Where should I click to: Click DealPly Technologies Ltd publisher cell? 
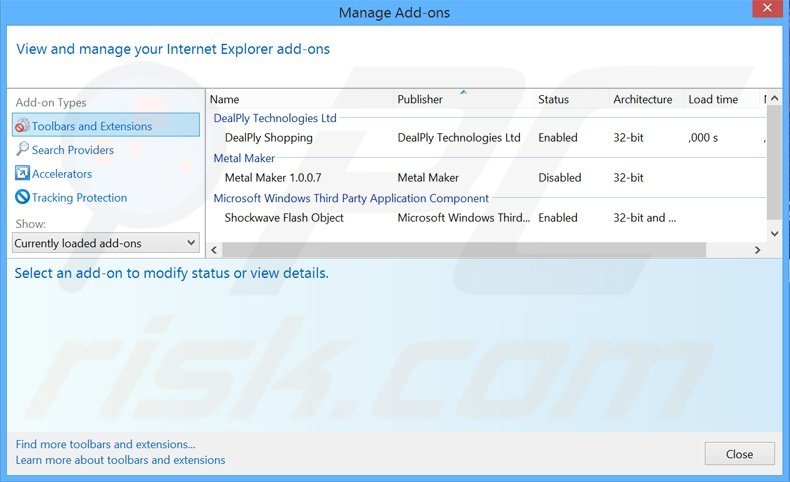click(x=459, y=137)
